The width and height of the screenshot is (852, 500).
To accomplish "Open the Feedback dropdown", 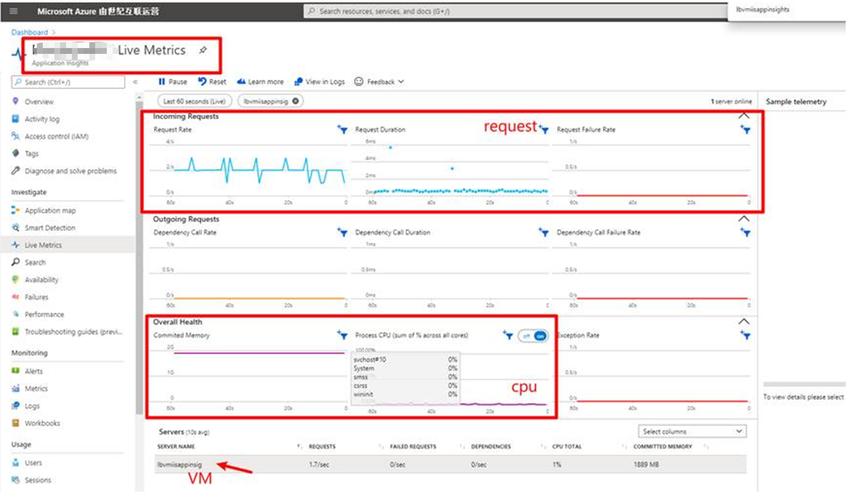I will click(379, 82).
